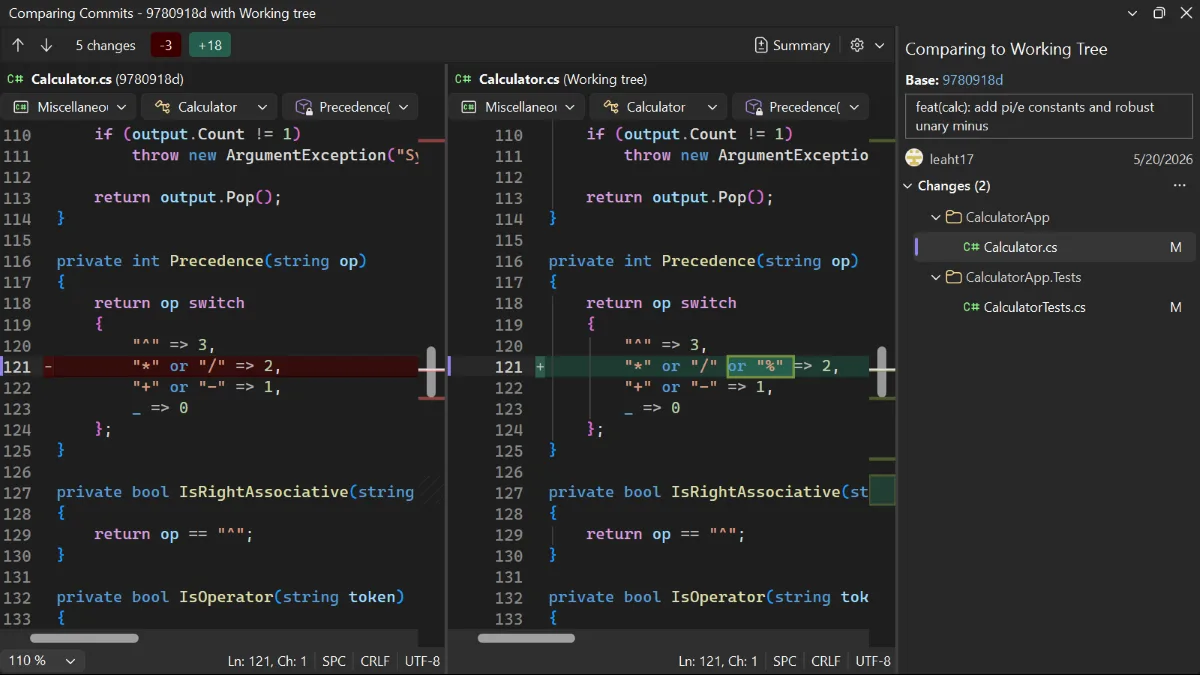This screenshot has width=1200, height=675.
Task: Open the window options arrow in title bar
Action: 1132,14
